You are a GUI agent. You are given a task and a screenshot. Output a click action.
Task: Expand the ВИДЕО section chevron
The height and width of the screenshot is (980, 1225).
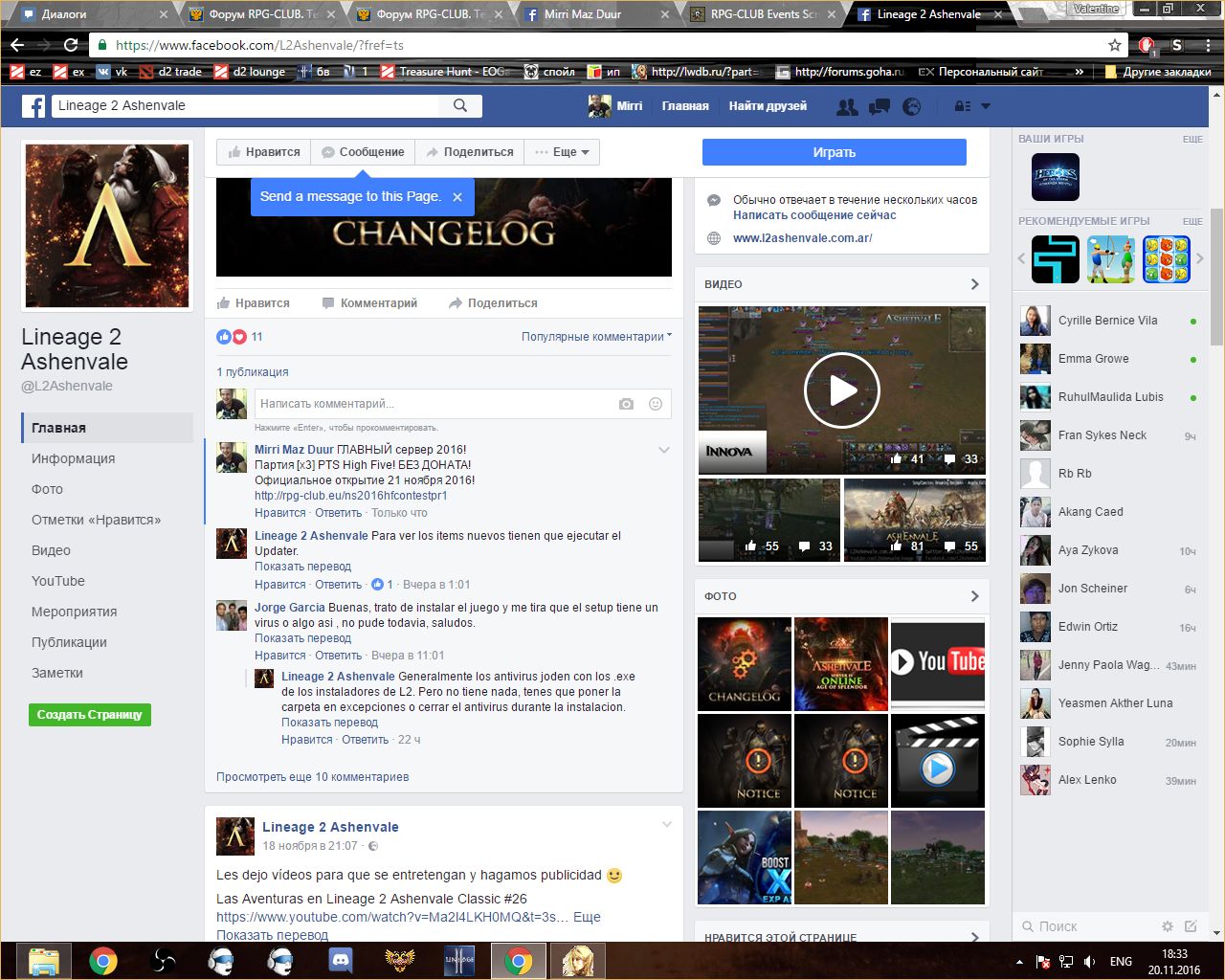[974, 284]
